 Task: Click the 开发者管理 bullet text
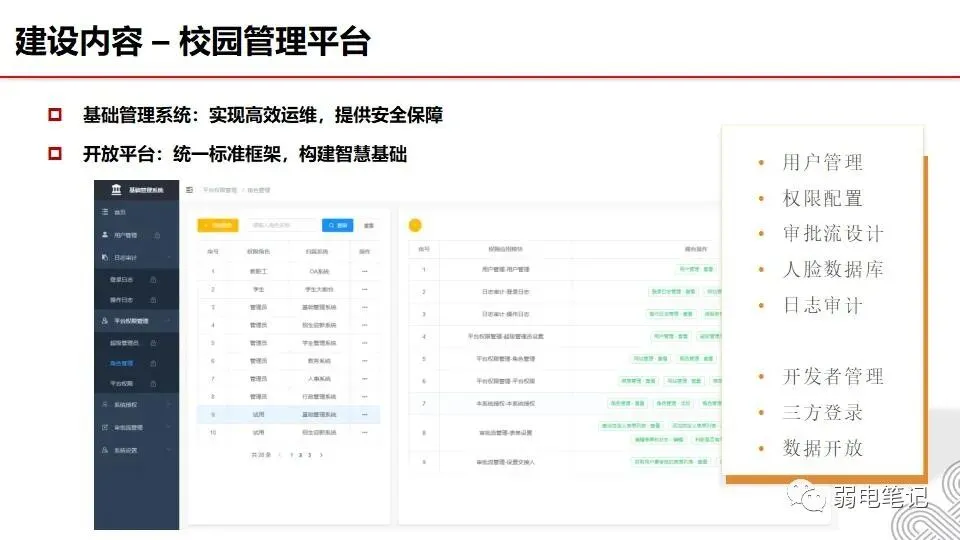833,376
